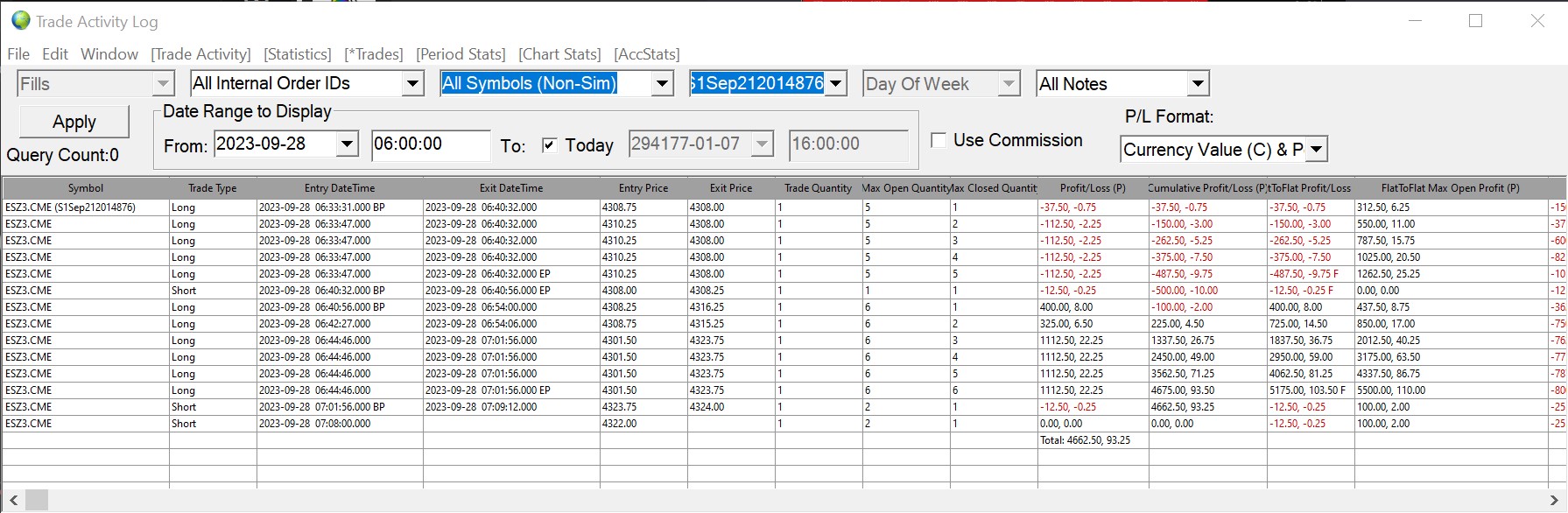
Task: Click the Entry Price column header
Action: [x=643, y=188]
